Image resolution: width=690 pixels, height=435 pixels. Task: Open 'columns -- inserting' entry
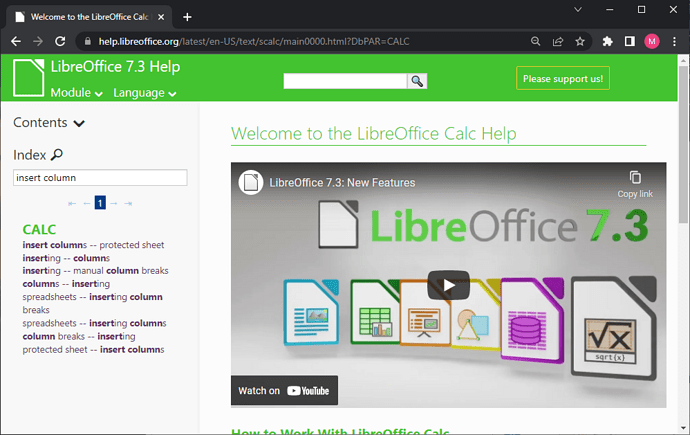coord(66,284)
